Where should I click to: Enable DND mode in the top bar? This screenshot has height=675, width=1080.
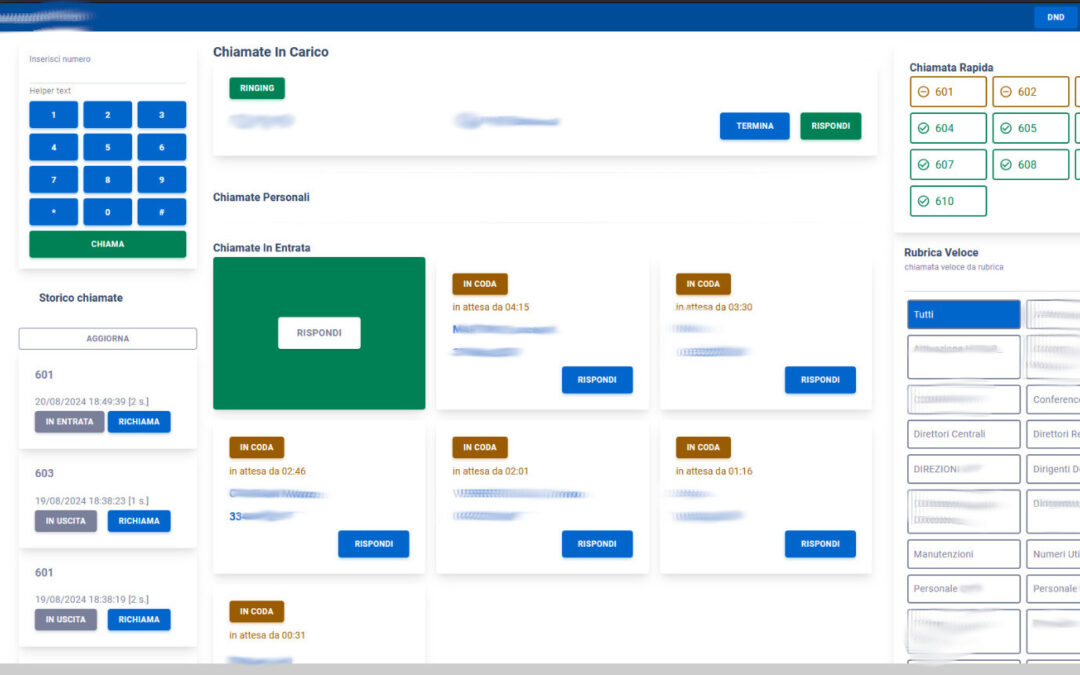point(1054,17)
